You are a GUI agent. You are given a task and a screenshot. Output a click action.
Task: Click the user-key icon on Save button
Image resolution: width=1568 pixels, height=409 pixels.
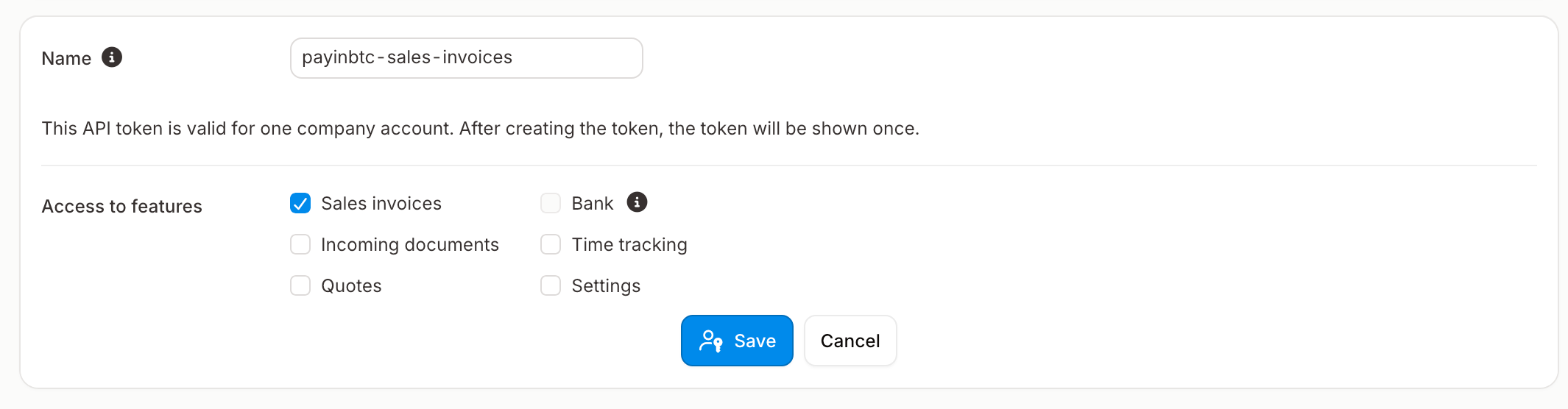[710, 341]
